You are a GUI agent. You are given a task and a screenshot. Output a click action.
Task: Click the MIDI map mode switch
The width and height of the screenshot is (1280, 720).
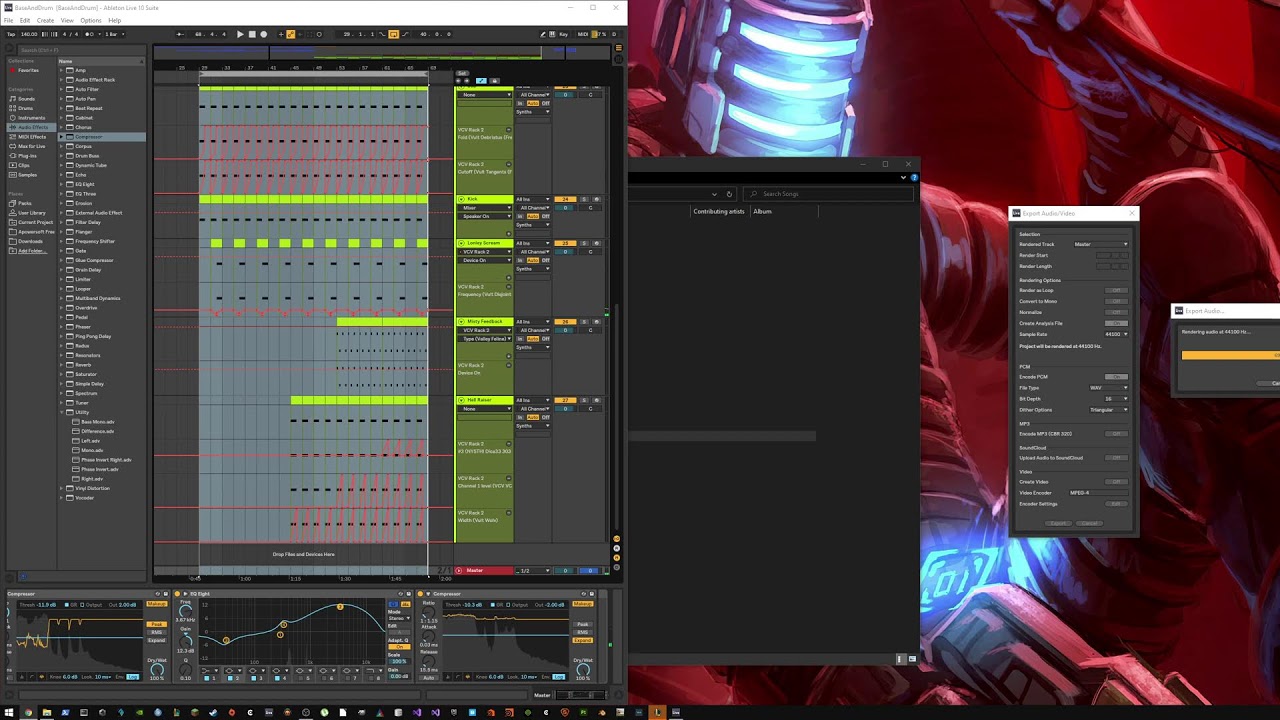584,34
